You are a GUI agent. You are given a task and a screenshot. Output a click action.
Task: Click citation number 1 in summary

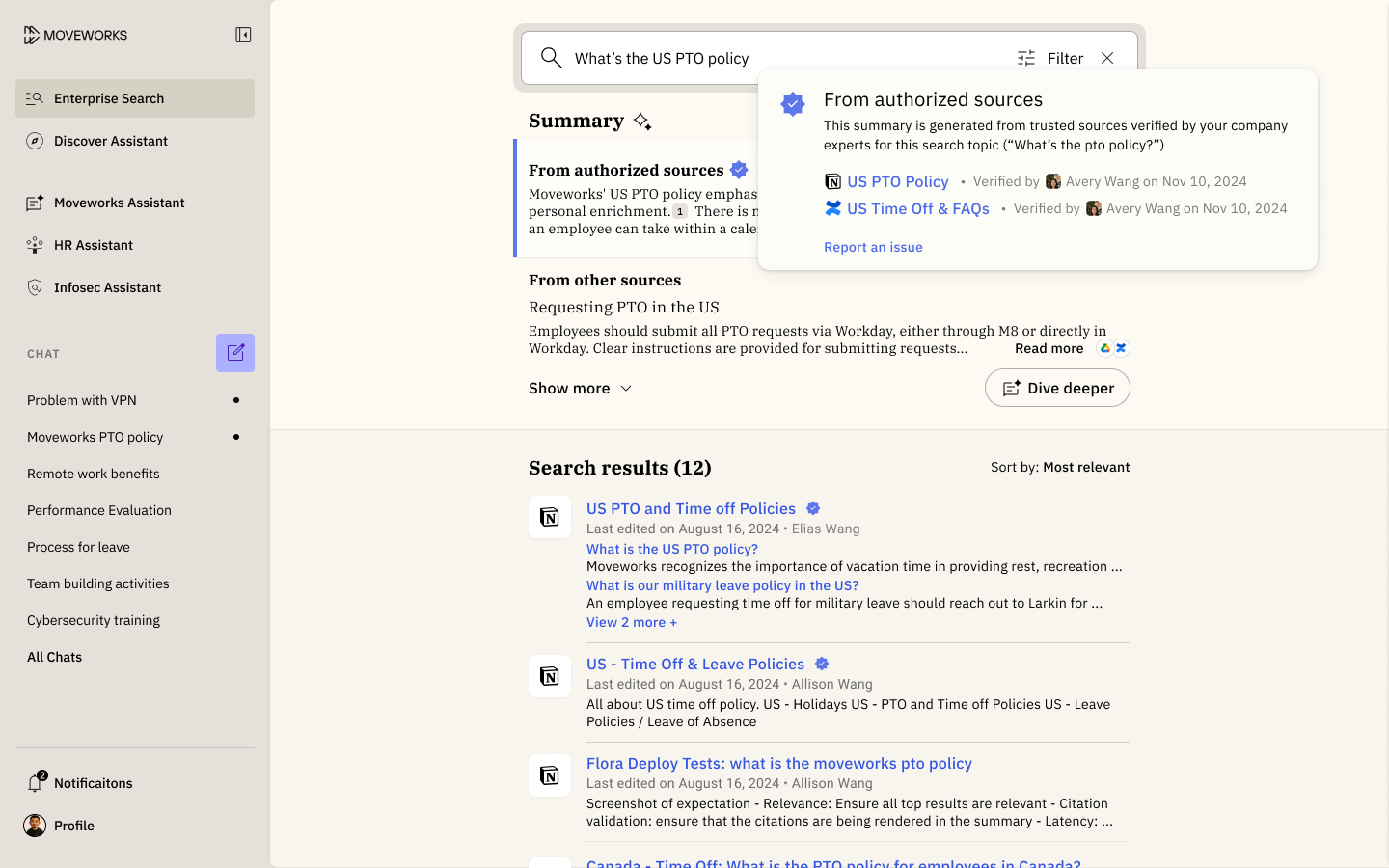[x=680, y=211]
